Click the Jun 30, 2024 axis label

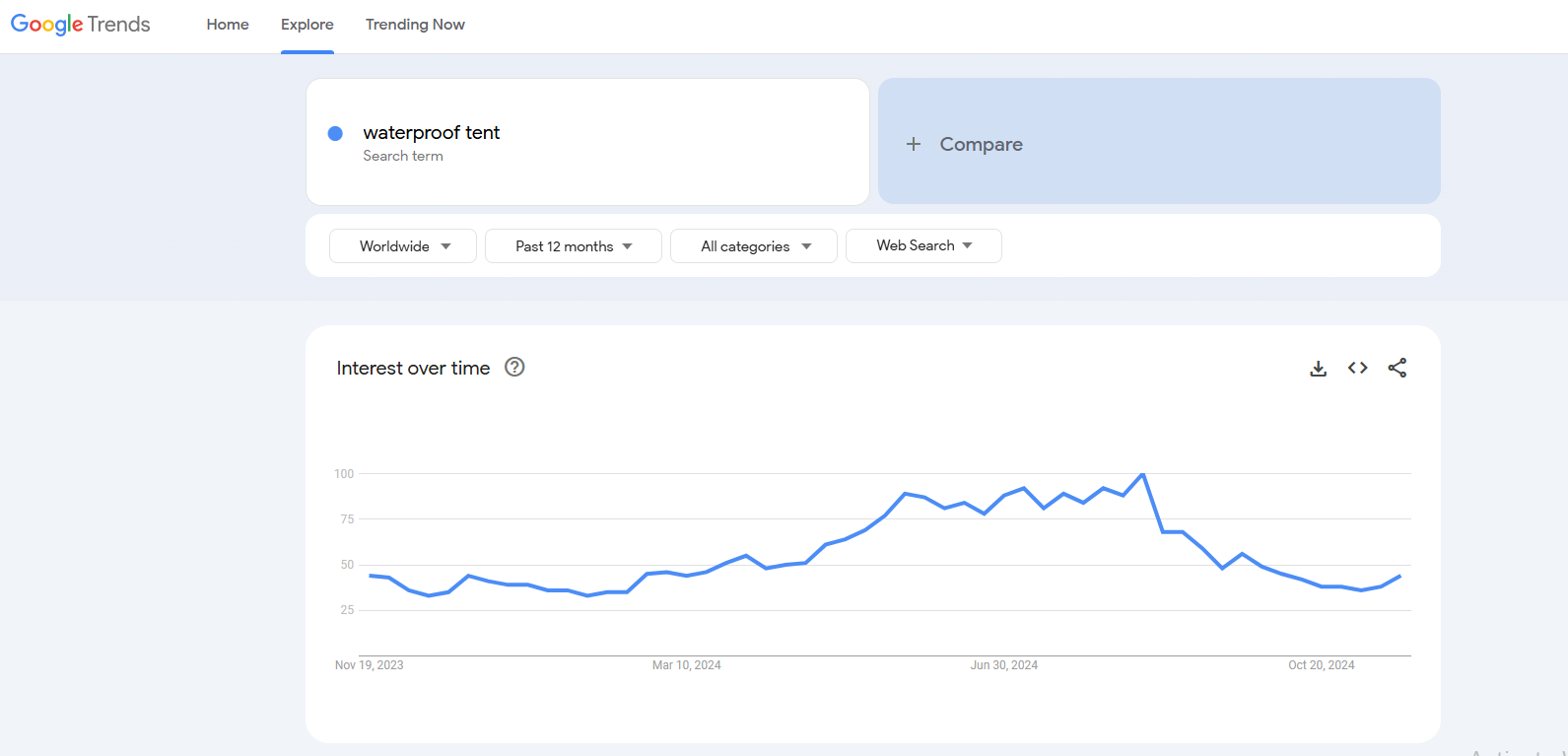click(x=1004, y=665)
